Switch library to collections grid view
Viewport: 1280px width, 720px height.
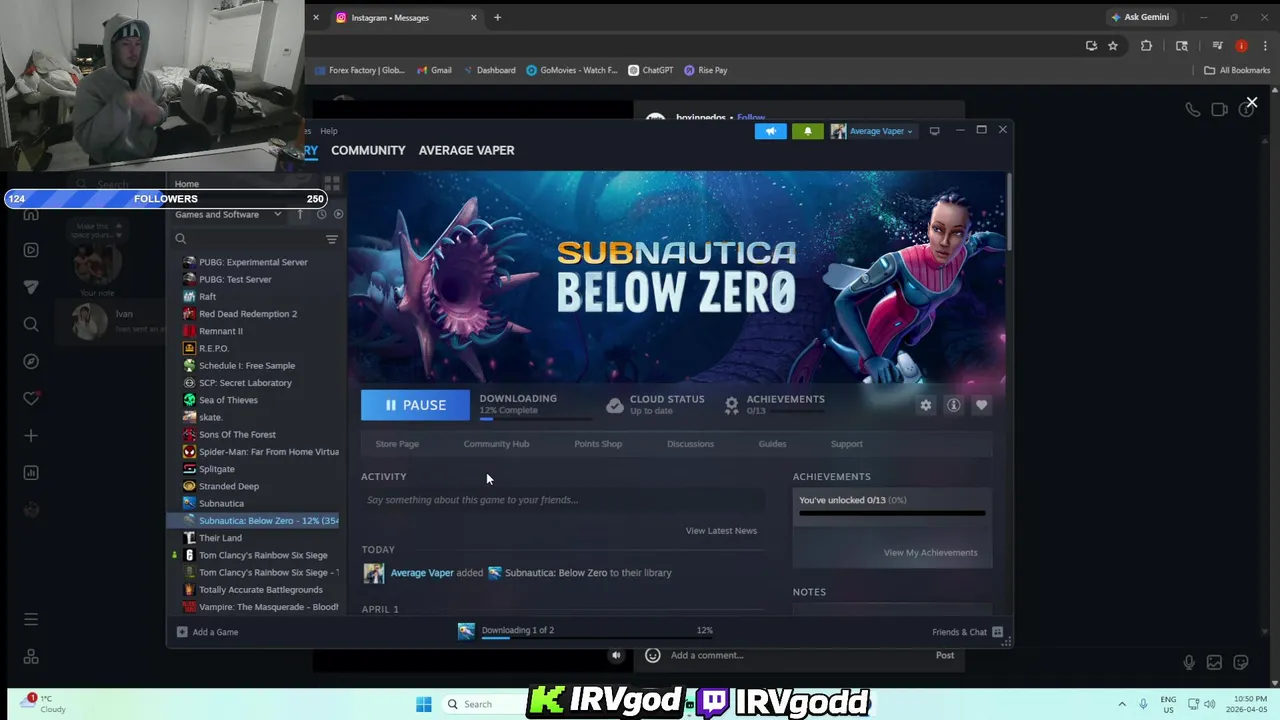pyautogui.click(x=332, y=184)
